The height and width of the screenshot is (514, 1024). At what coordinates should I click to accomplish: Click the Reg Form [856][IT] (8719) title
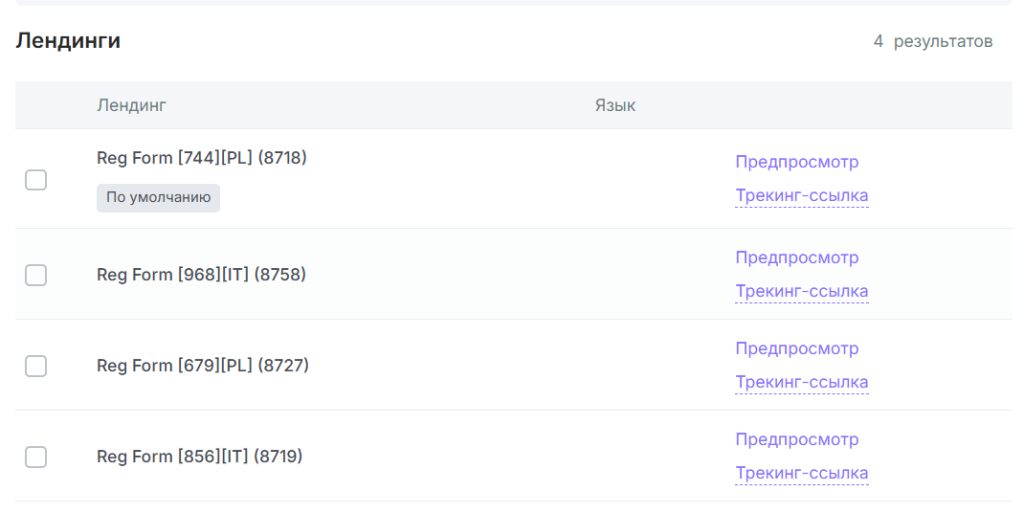pos(199,457)
